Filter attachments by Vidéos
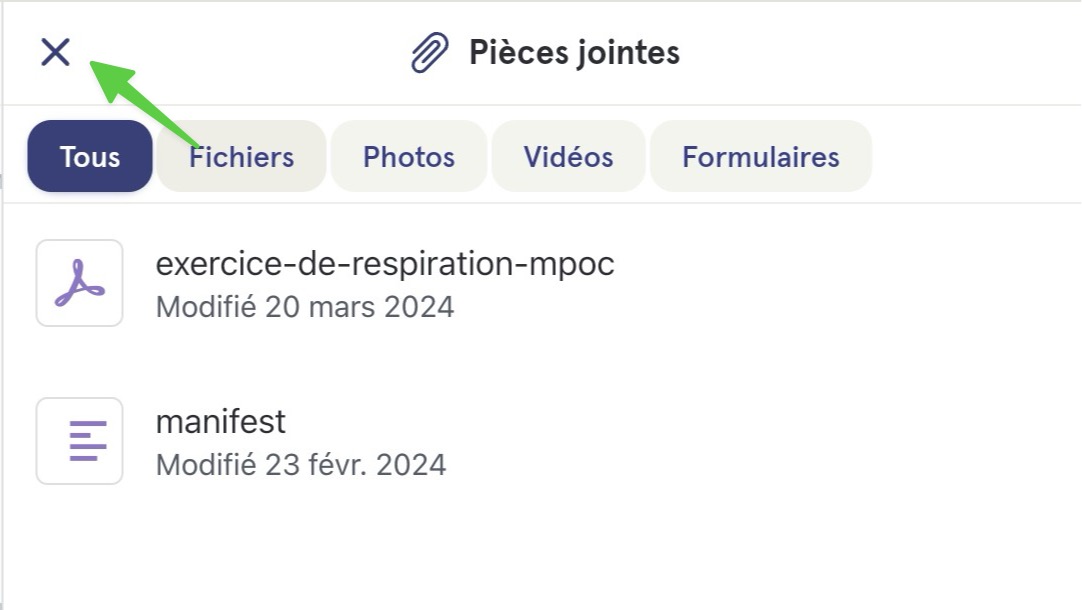The image size is (1082, 610). (569, 157)
